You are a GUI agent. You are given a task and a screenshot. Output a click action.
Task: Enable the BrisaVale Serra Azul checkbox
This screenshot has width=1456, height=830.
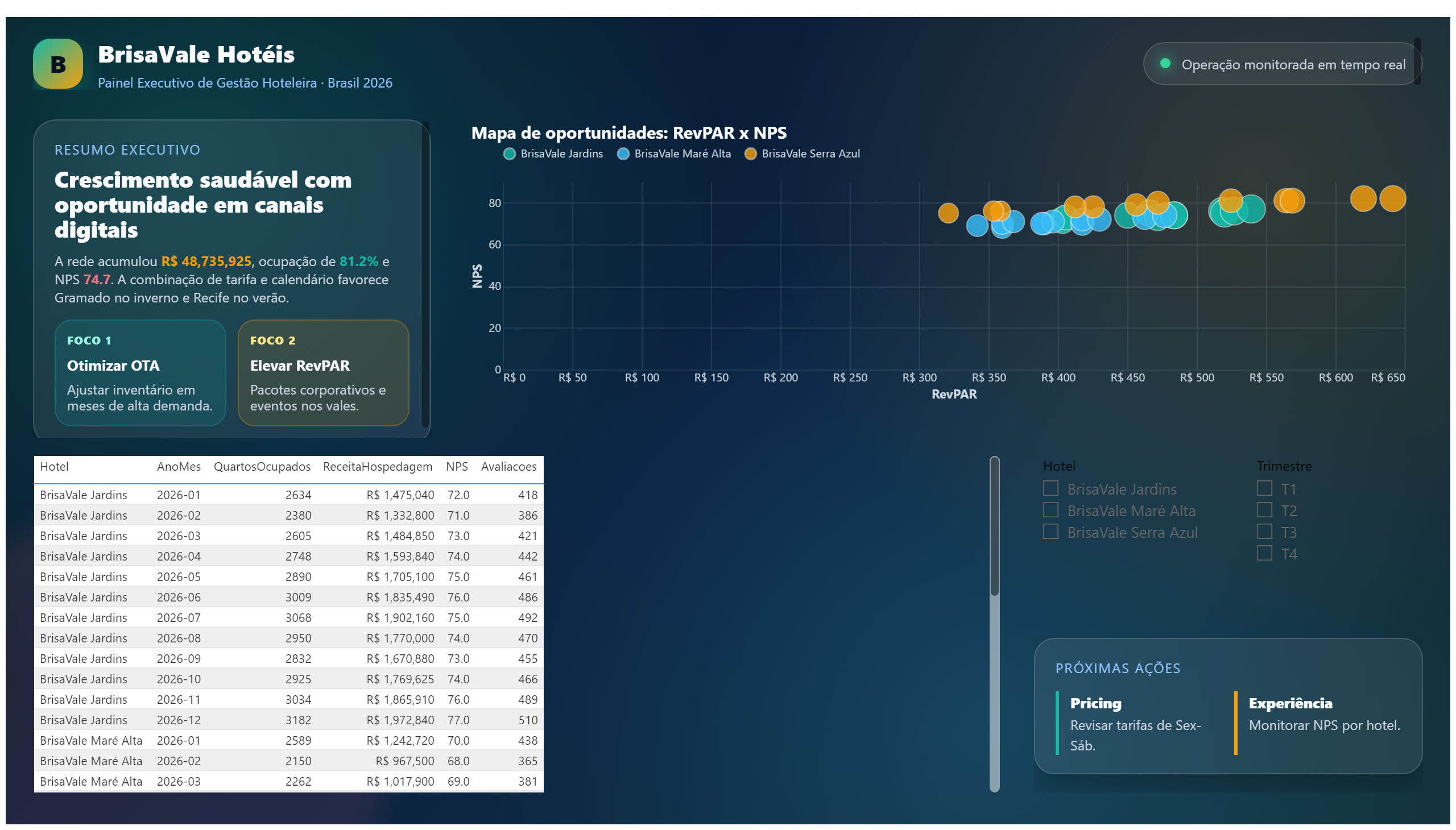coord(1050,532)
